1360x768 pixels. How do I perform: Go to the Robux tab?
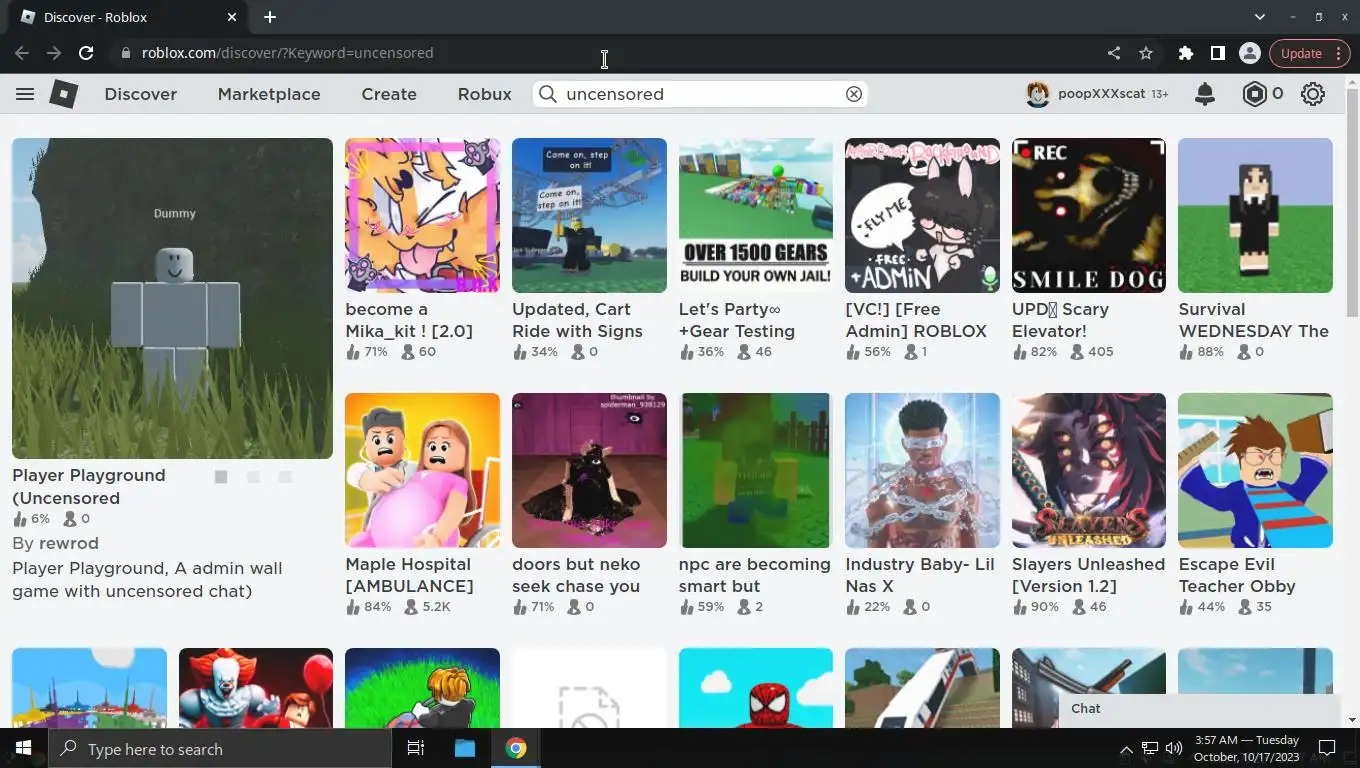[x=485, y=94]
